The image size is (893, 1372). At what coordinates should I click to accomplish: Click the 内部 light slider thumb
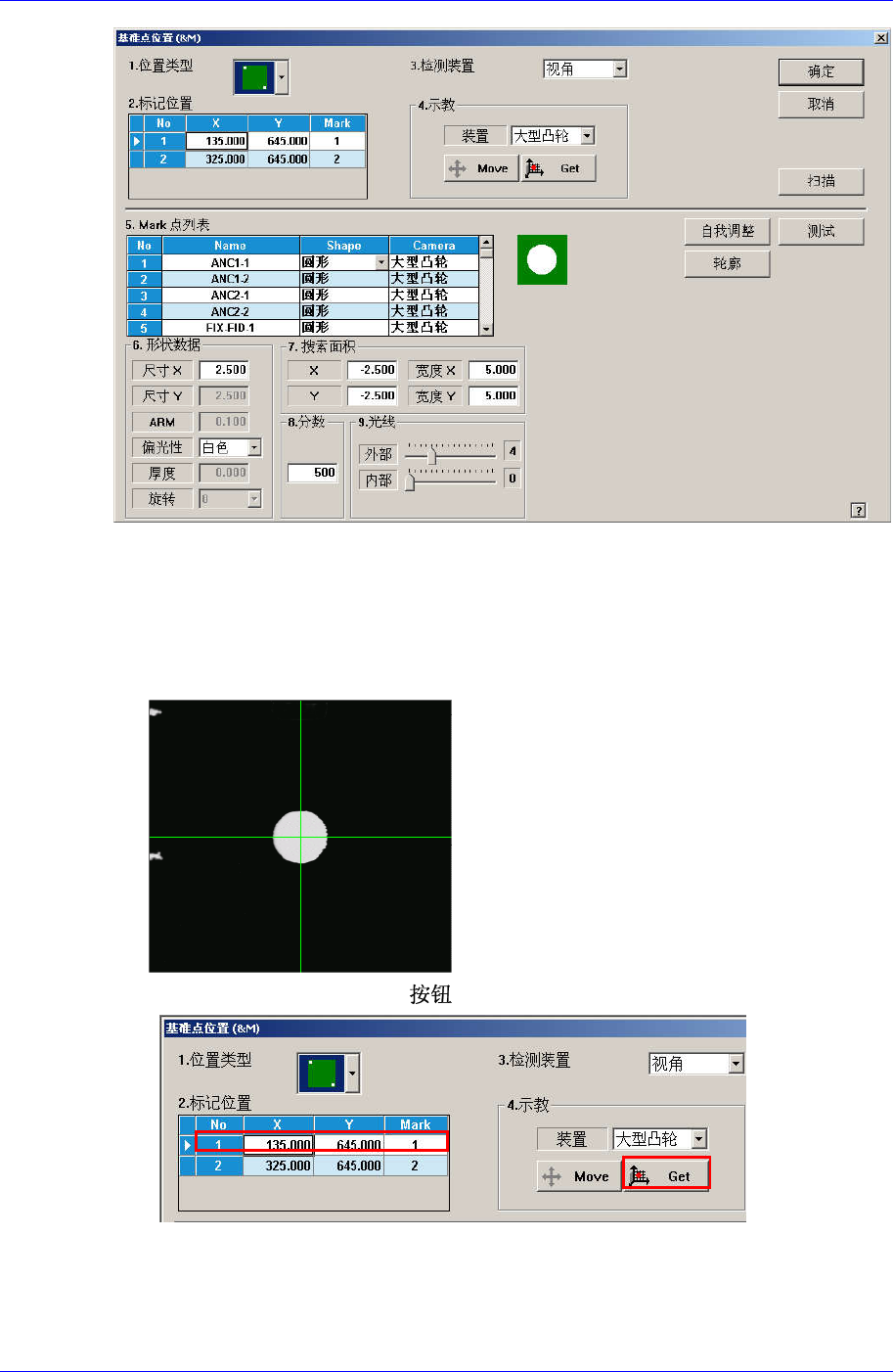(410, 481)
